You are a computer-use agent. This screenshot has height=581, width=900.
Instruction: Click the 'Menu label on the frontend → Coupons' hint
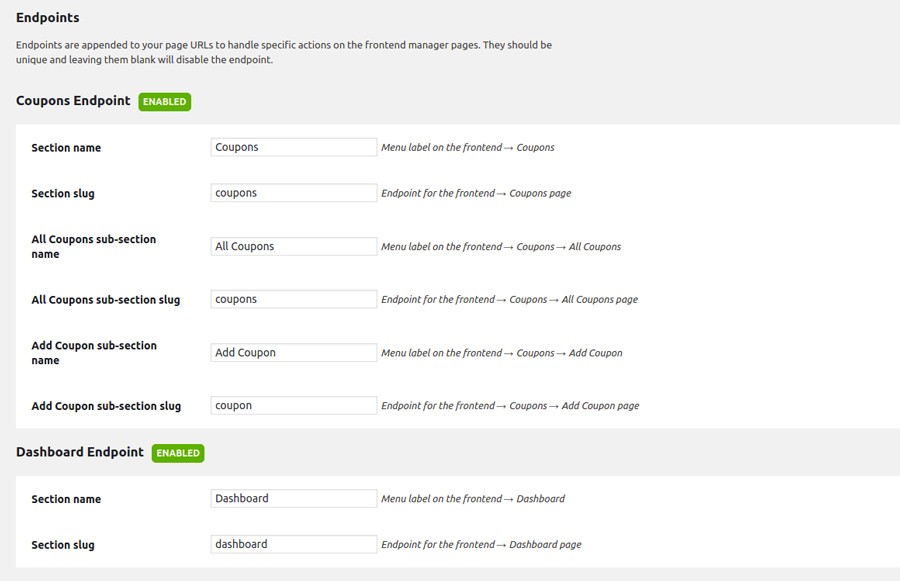tap(467, 148)
